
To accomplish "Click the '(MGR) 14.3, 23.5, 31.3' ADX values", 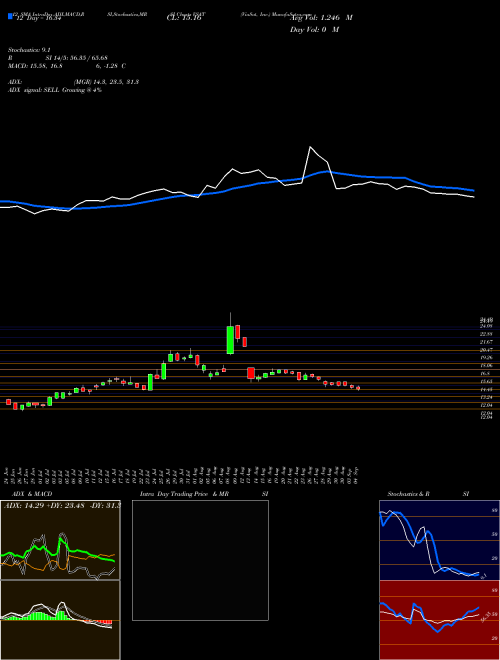I will [106, 82].
